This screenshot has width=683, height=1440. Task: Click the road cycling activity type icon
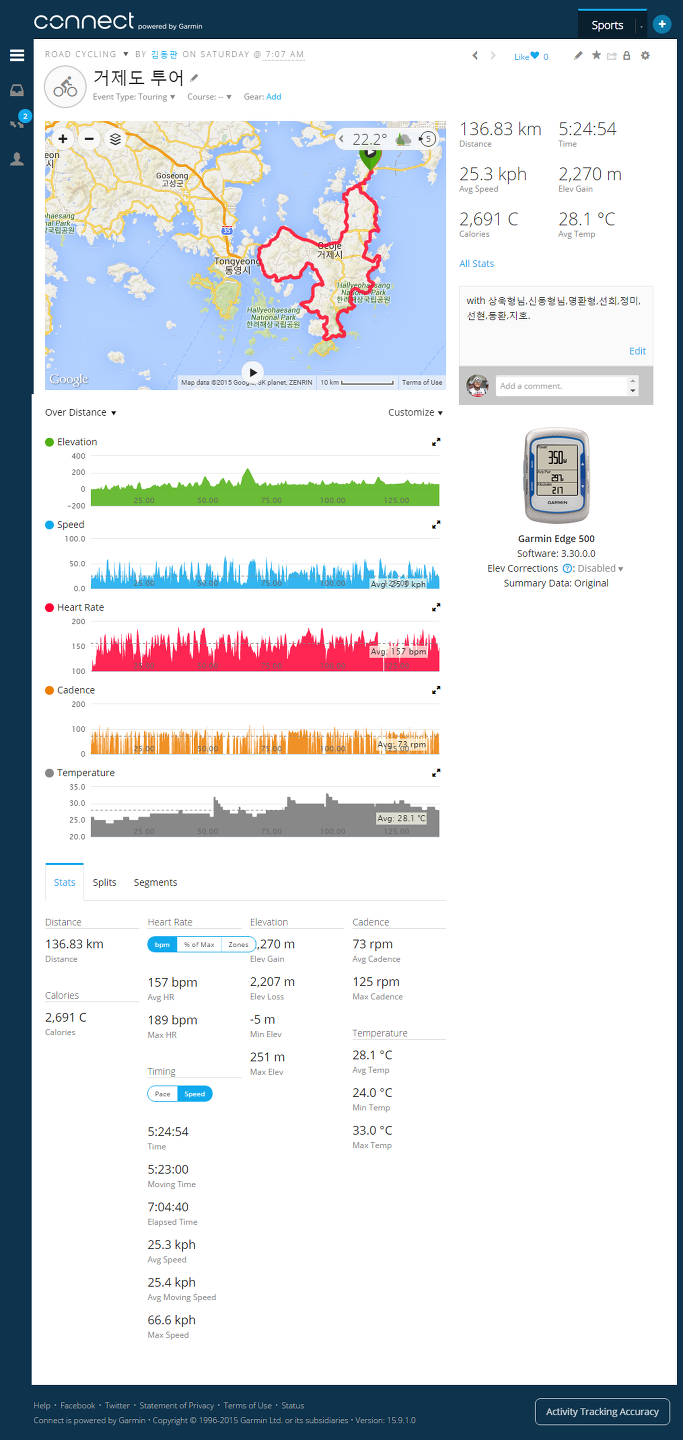coord(65,87)
